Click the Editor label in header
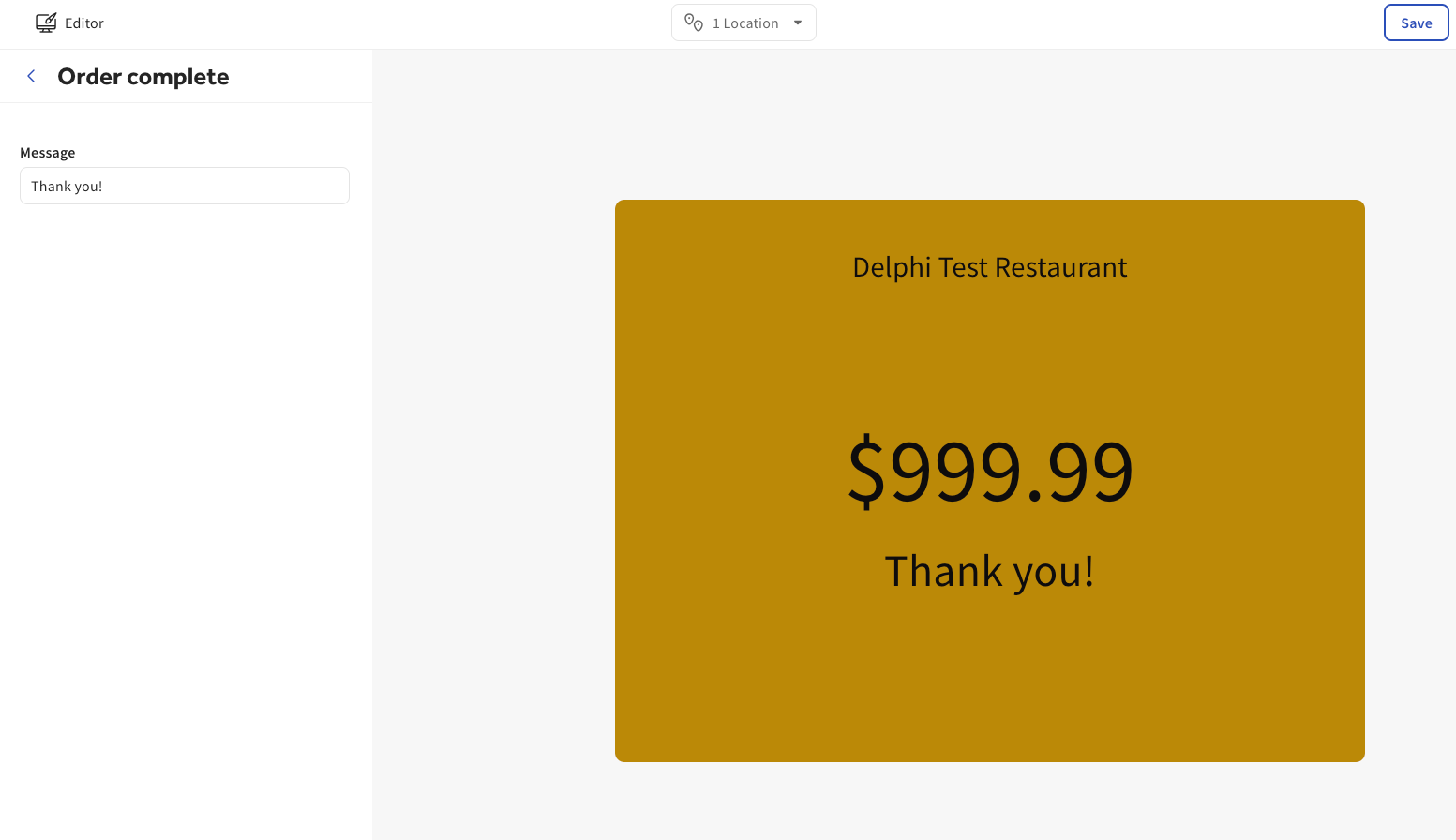The width and height of the screenshot is (1456, 840). tap(84, 23)
